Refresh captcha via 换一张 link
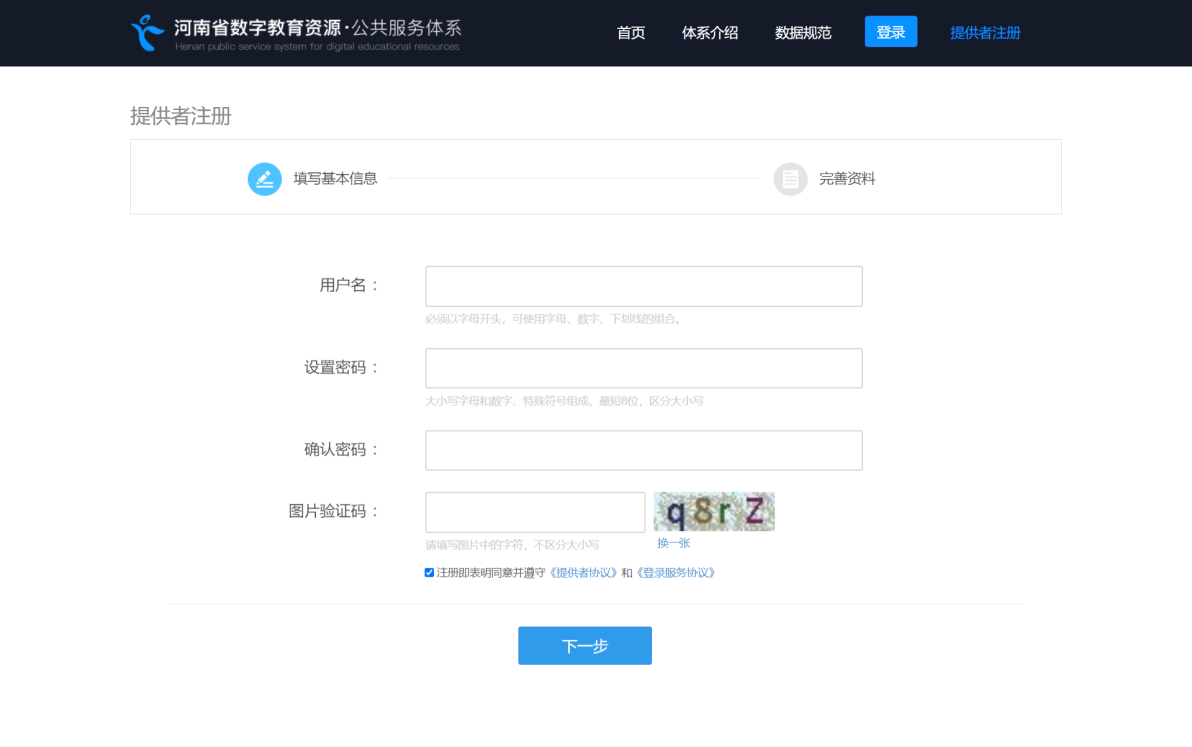This screenshot has height=747, width=1192. click(x=673, y=543)
